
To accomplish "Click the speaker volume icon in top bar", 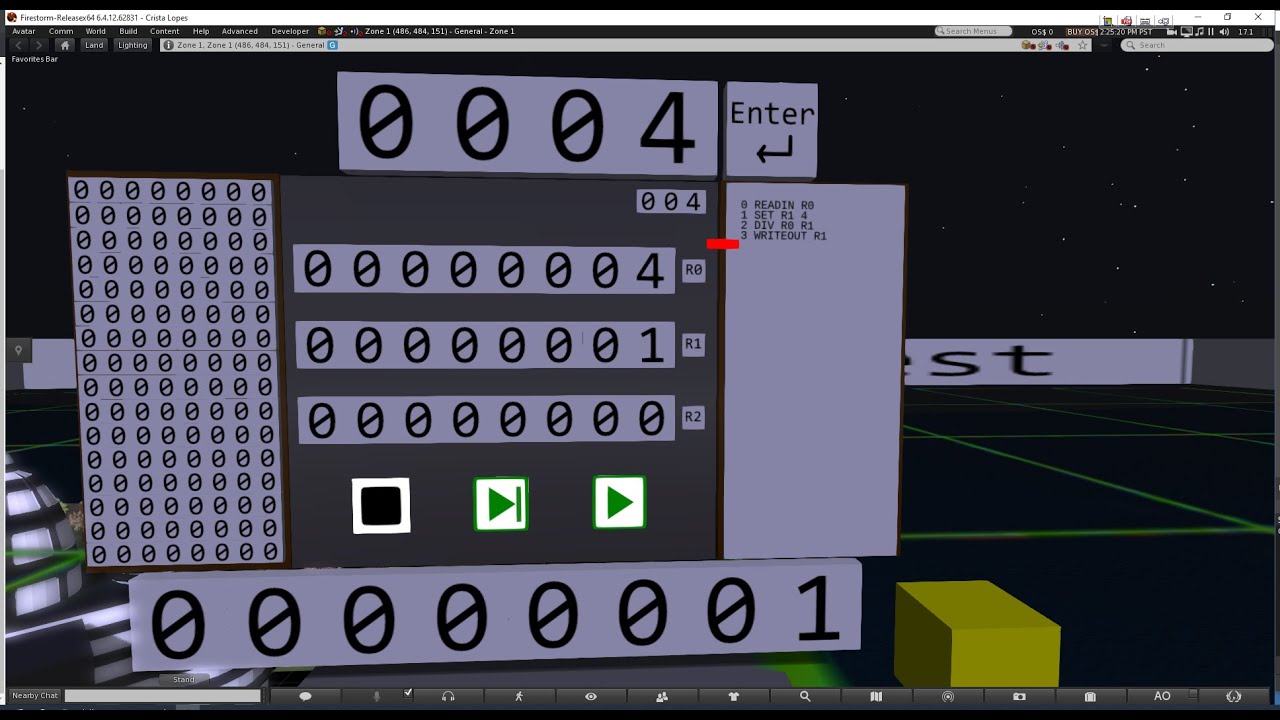I will coord(1225,31).
